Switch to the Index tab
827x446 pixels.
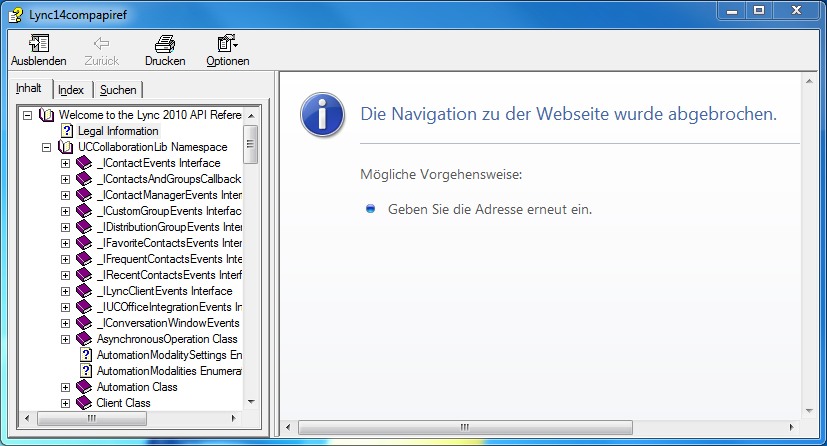[71, 90]
